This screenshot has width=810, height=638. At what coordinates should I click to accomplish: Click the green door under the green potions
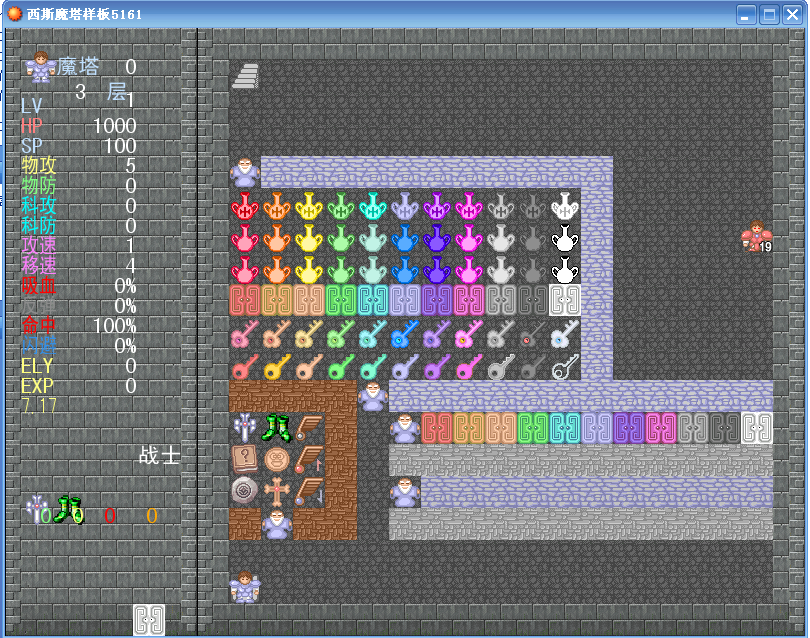pos(341,300)
